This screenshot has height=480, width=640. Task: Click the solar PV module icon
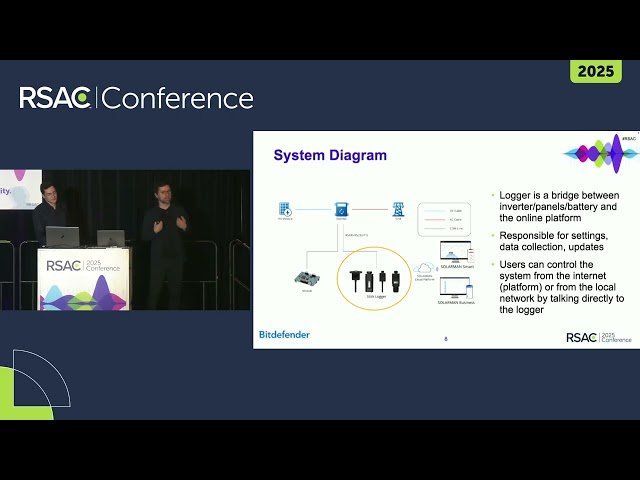[284, 210]
